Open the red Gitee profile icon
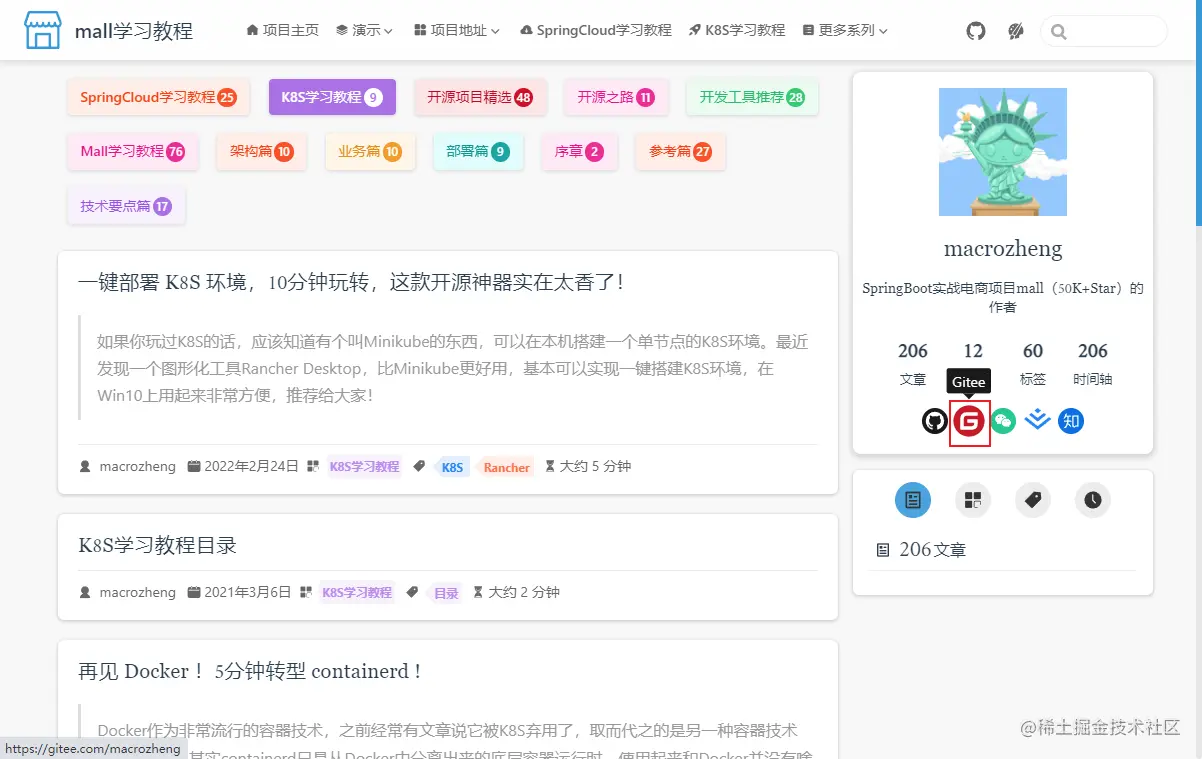 click(x=968, y=421)
